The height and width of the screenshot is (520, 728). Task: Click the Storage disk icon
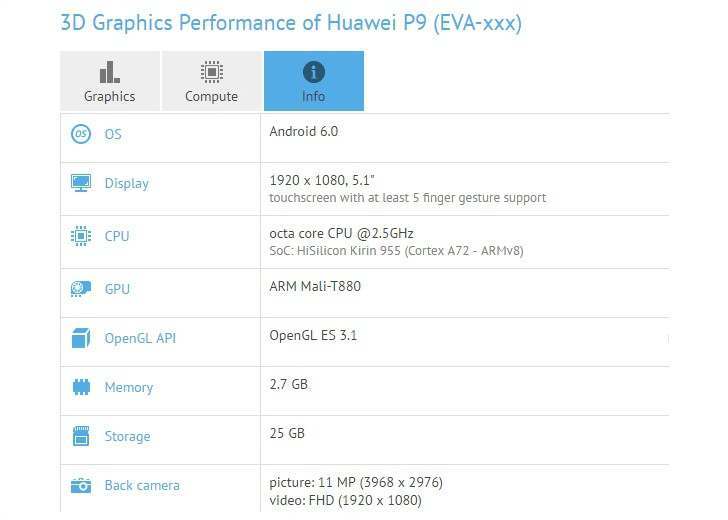(81, 436)
